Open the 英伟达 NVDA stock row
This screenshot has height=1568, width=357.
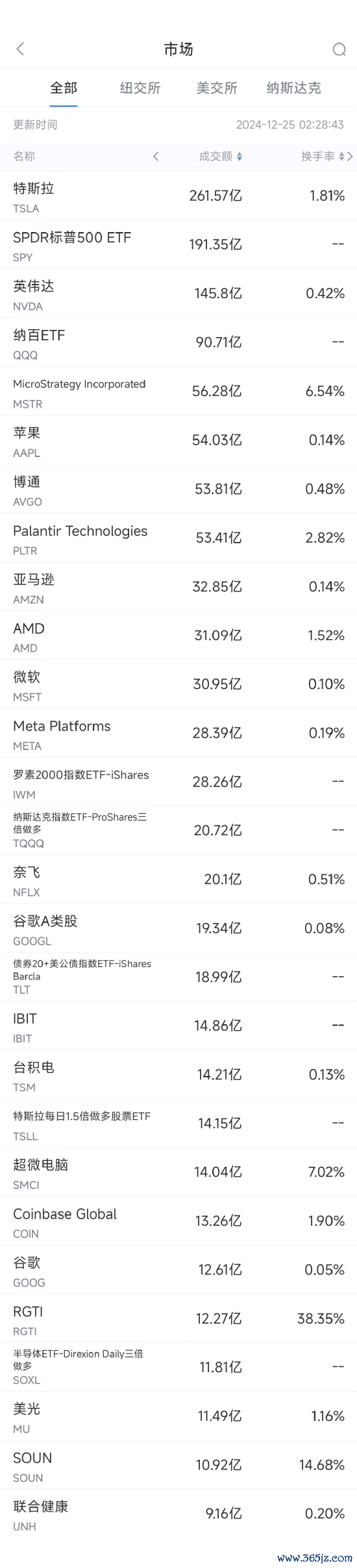178,294
